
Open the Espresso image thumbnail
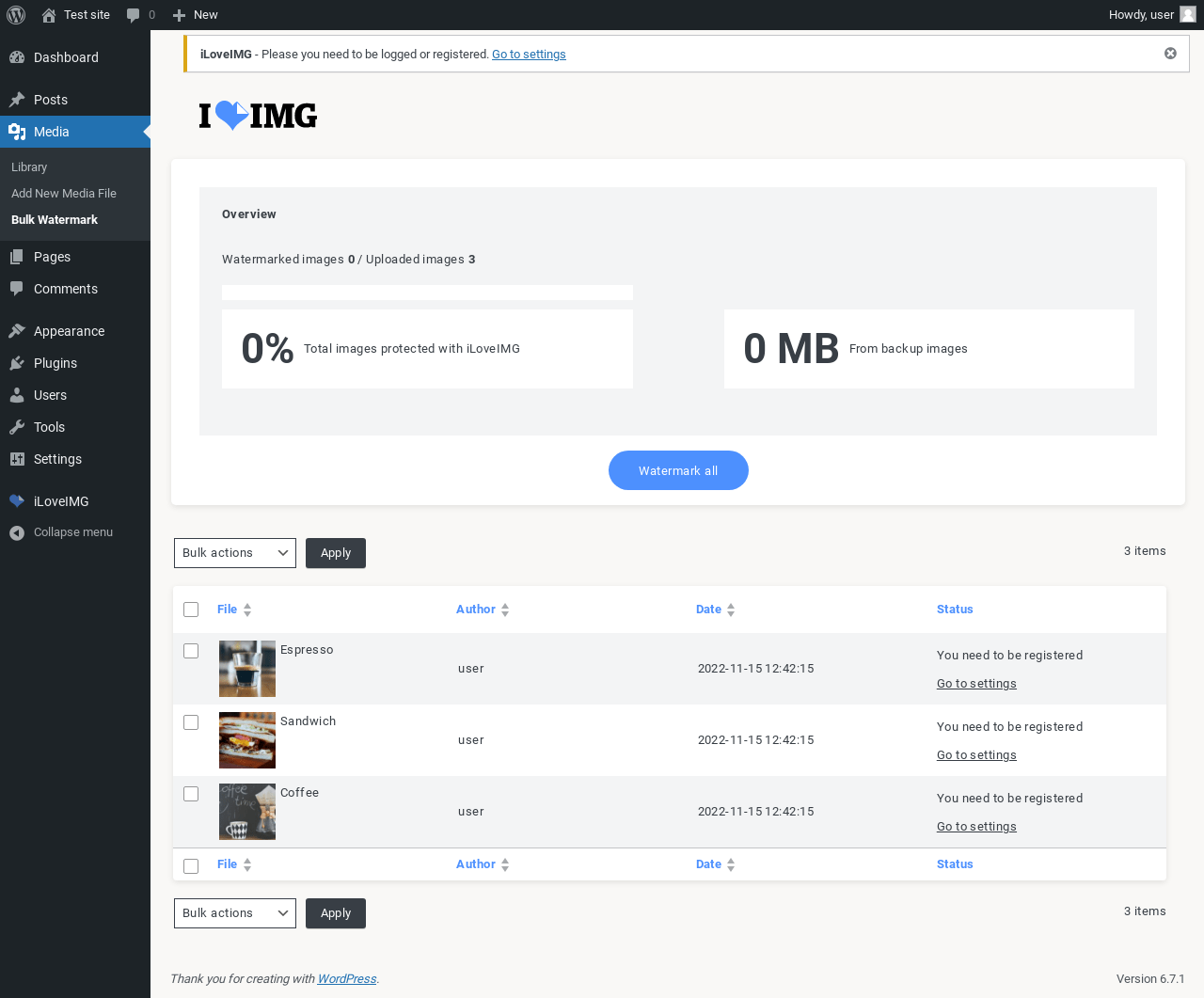[x=247, y=669]
